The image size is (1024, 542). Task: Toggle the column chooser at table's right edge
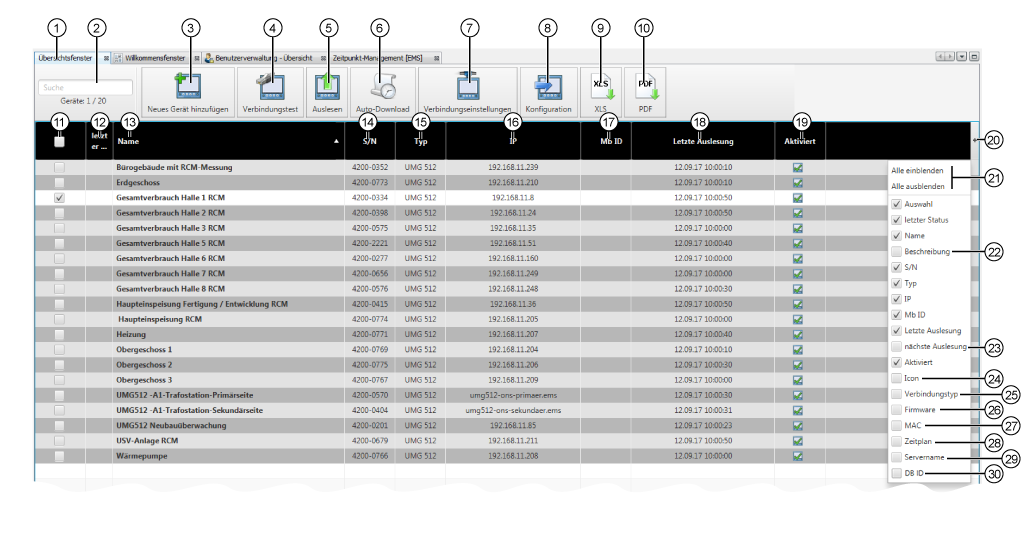974,141
